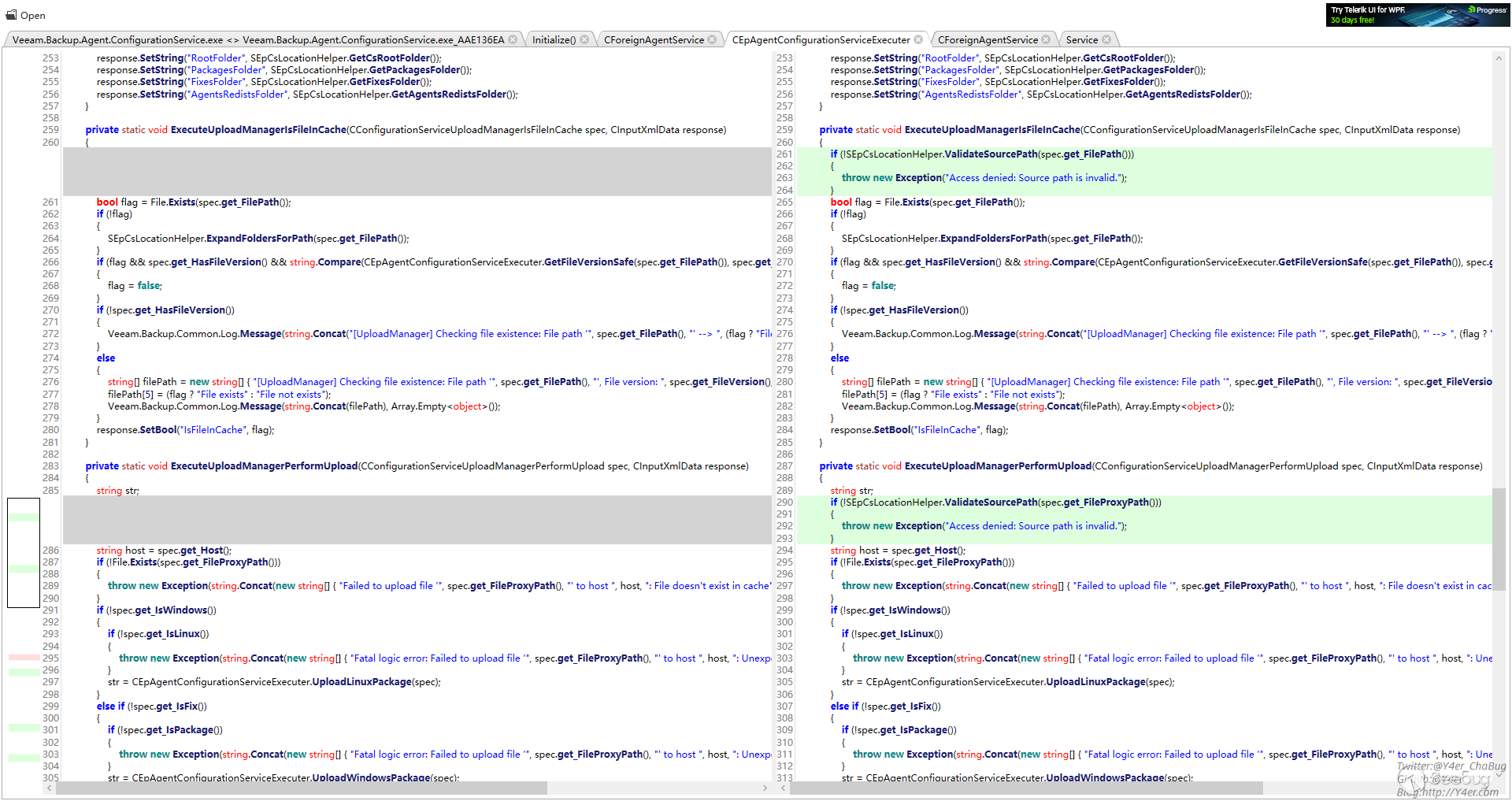Image resolution: width=1512 pixels, height=801 pixels.
Task: Select the CEpAgentConfigurationServiceExecuter tab
Action: click(x=820, y=39)
